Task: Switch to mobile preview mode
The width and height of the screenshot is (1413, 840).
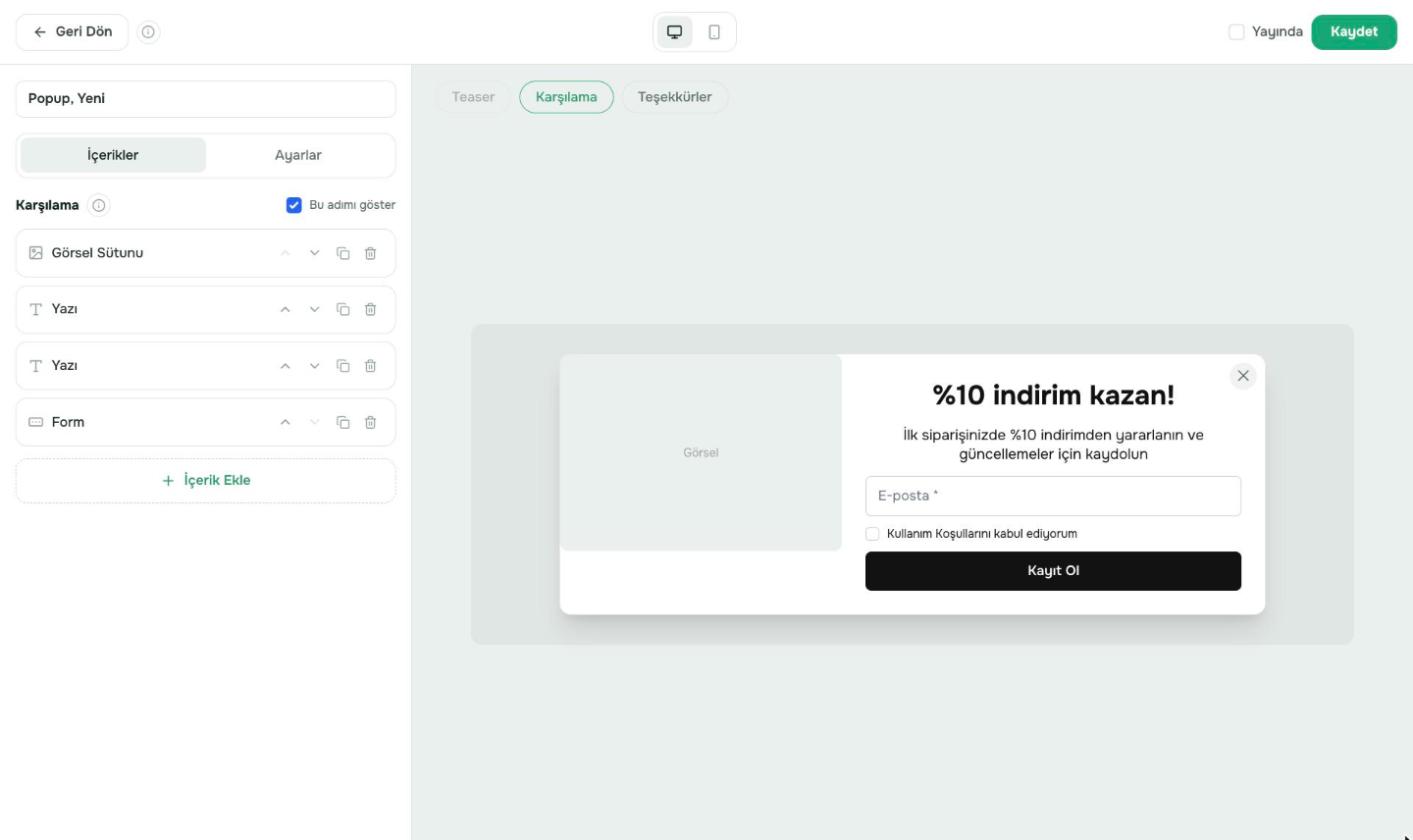Action: pos(714,32)
